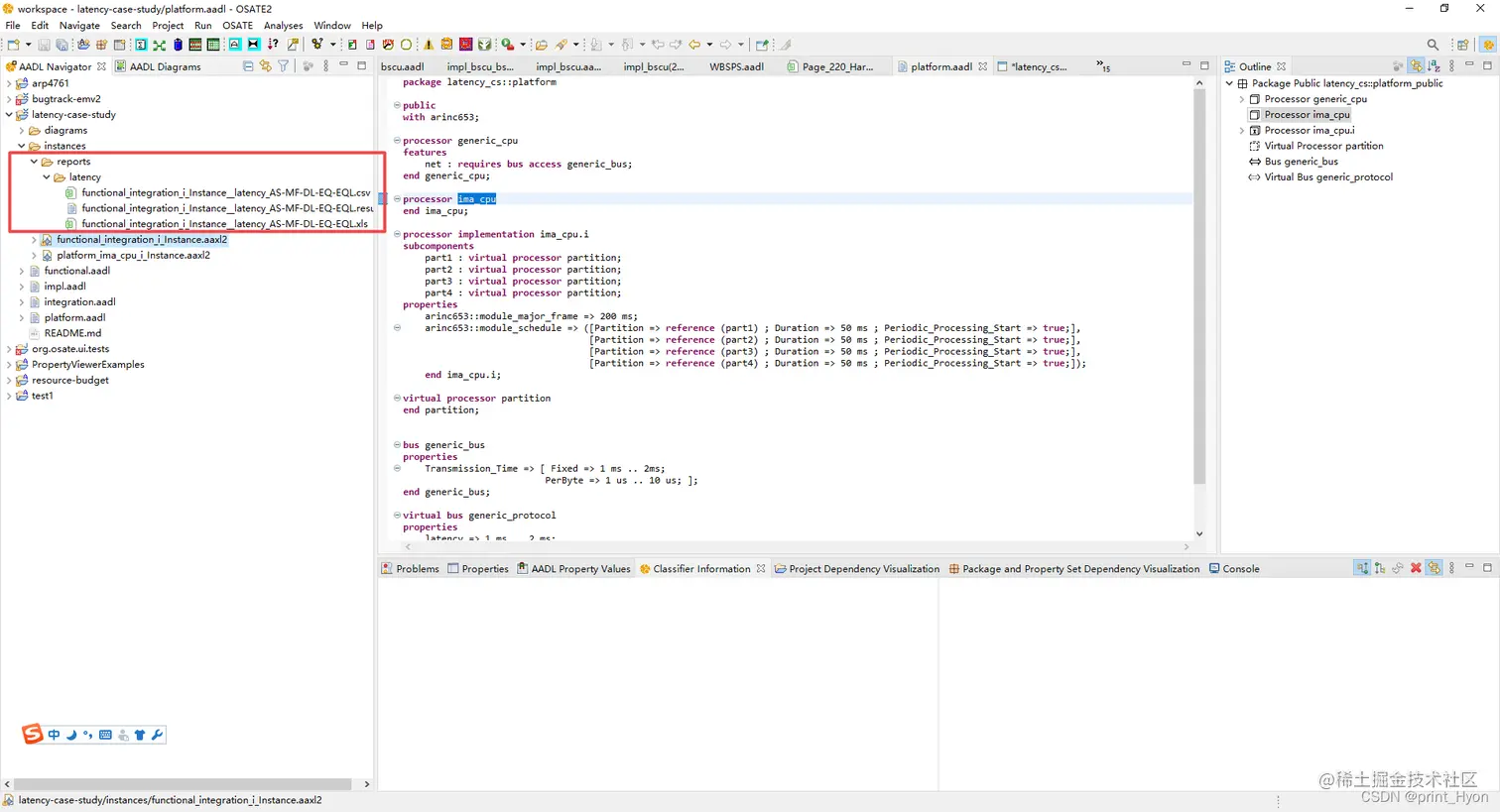
Task: Minimize the Outline view
Action: [x=1469, y=65]
